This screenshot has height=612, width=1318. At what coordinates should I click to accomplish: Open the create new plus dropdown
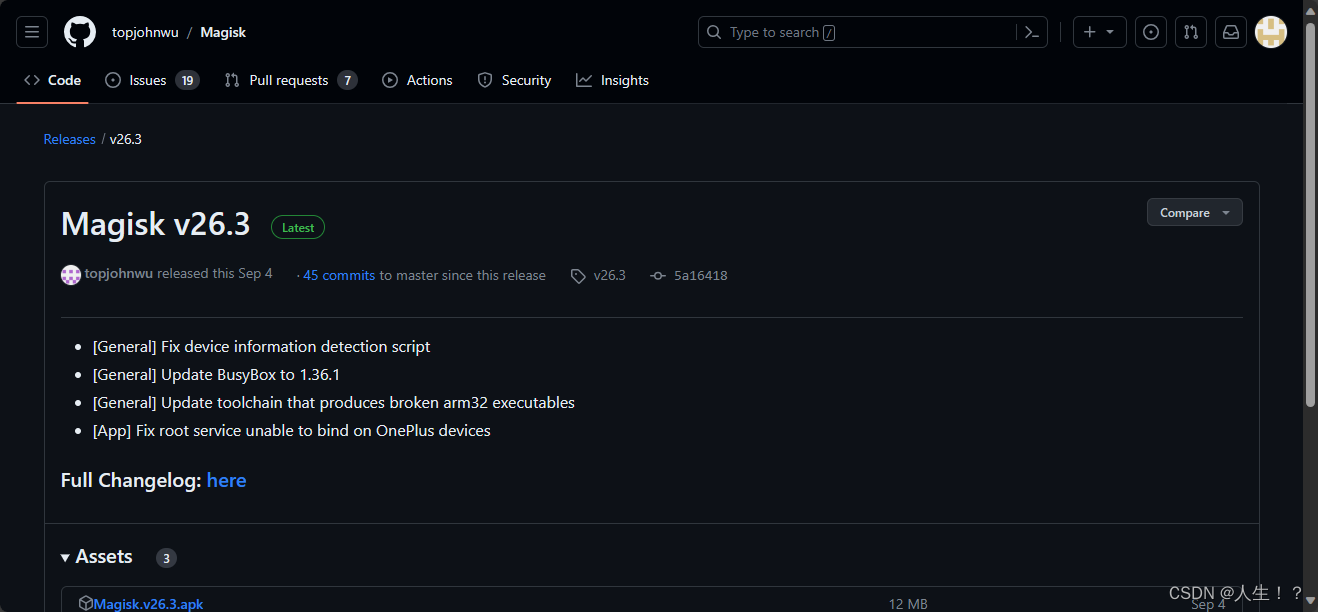pos(1099,32)
